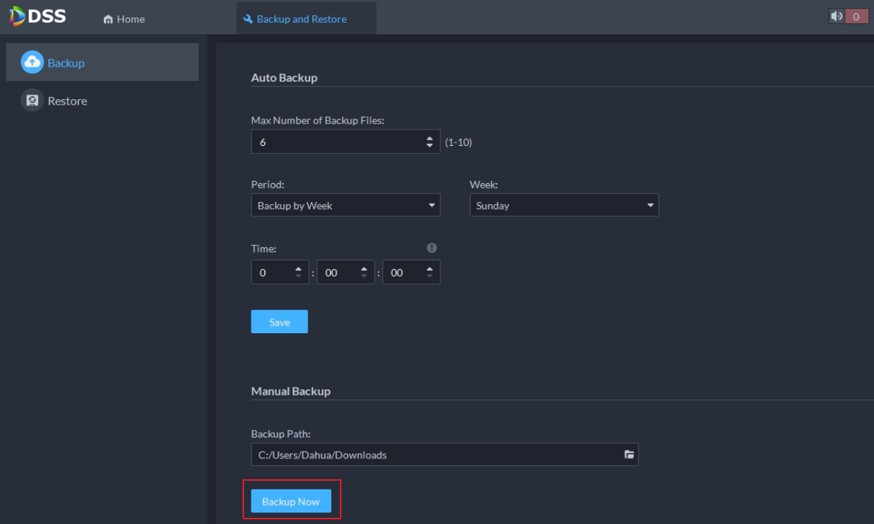The width and height of the screenshot is (874, 524).
Task: Click the Save button
Action: [x=279, y=322]
